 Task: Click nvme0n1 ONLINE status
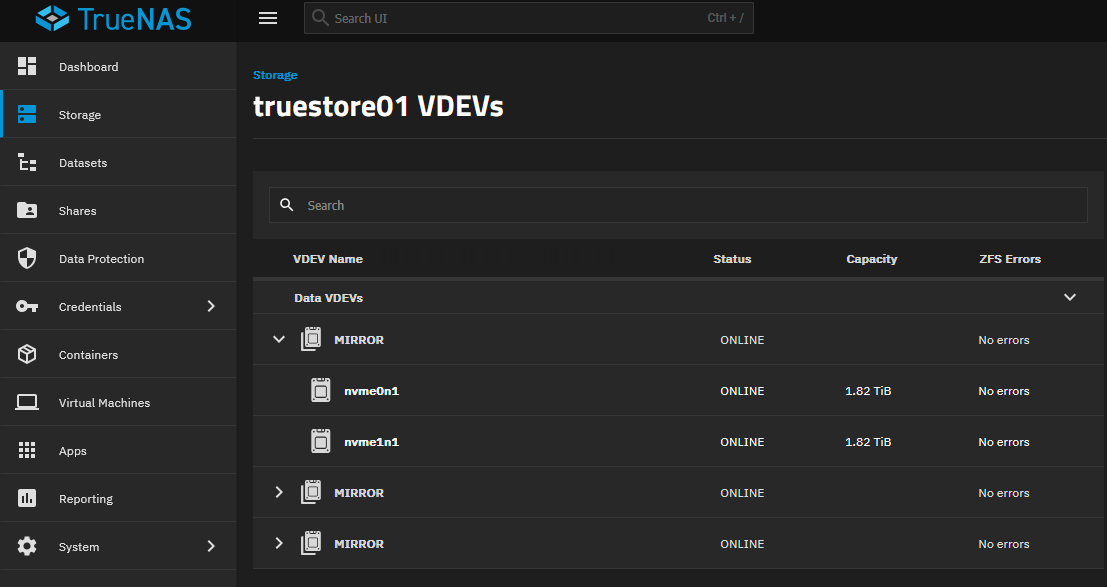(742, 391)
